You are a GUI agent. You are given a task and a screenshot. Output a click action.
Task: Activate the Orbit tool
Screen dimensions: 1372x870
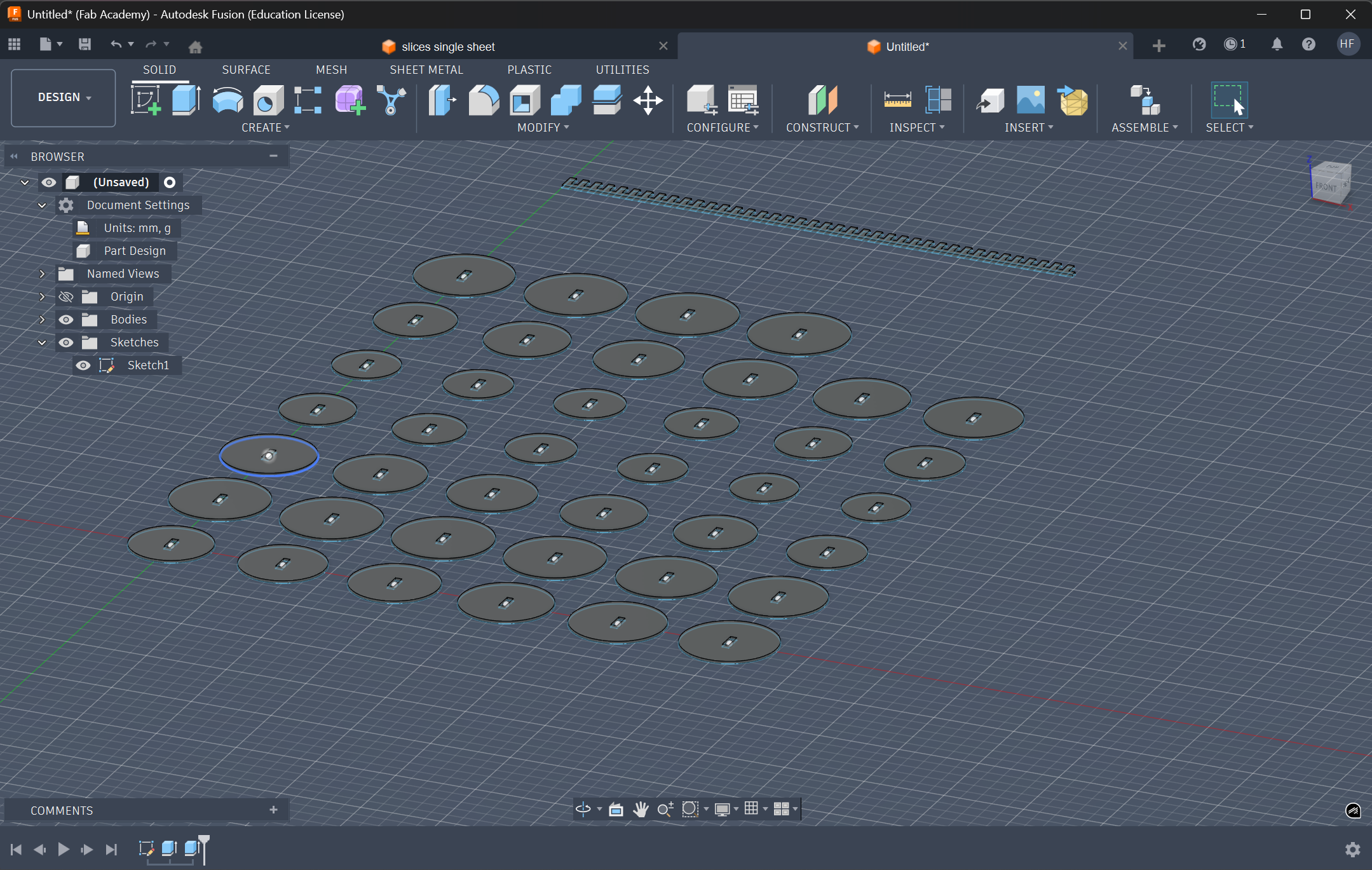(582, 809)
